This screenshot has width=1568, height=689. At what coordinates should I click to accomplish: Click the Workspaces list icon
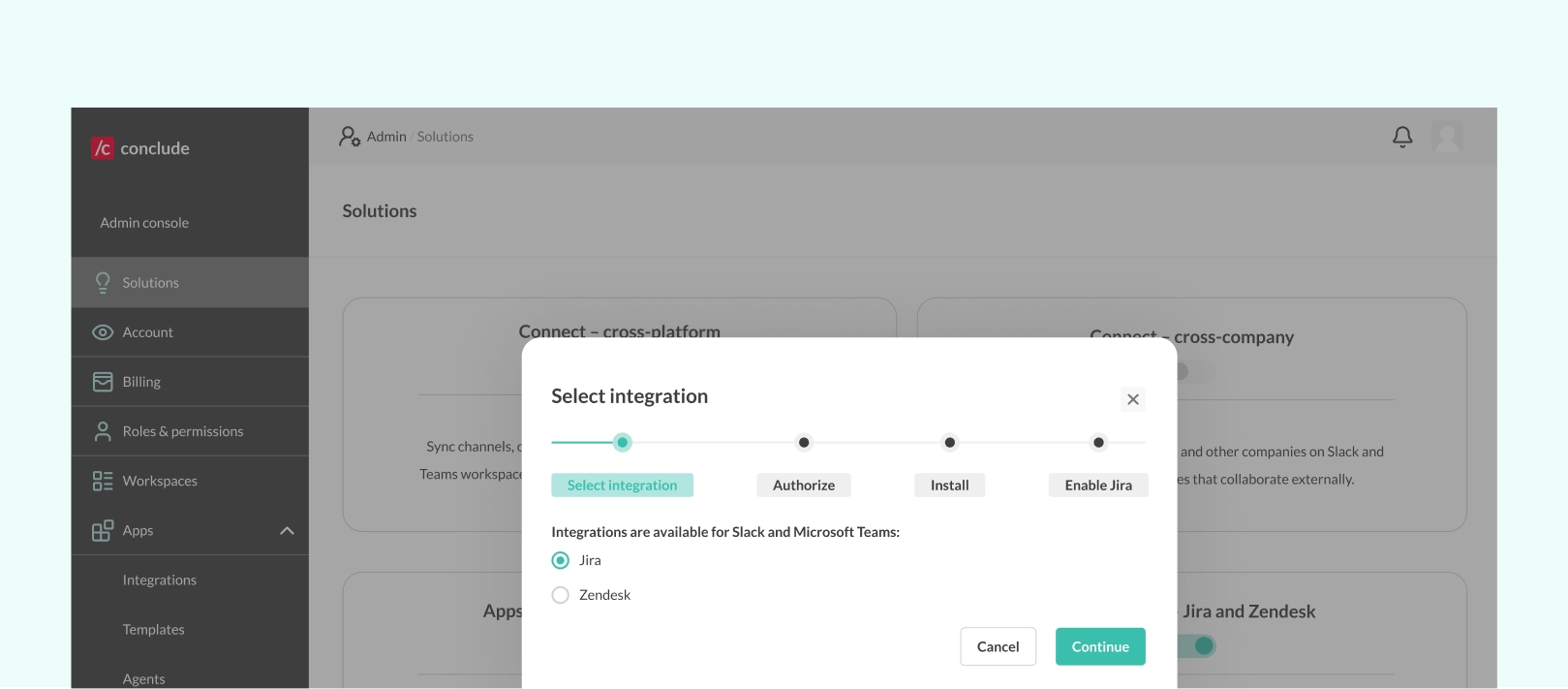103,481
